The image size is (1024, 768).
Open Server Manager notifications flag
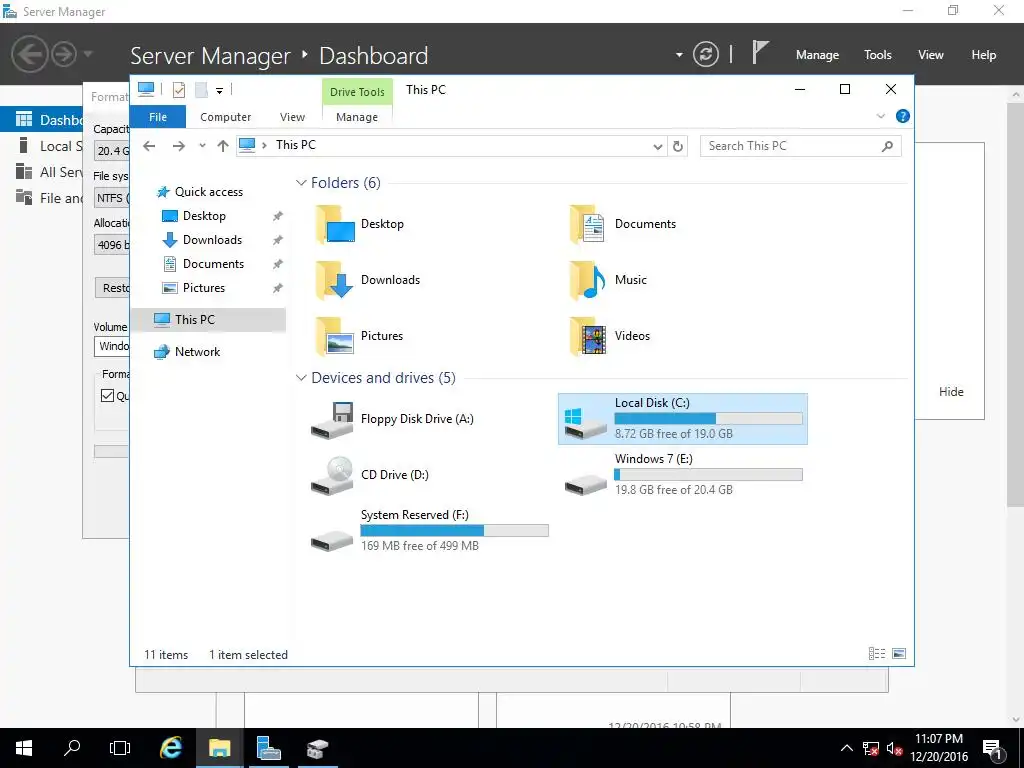point(759,52)
